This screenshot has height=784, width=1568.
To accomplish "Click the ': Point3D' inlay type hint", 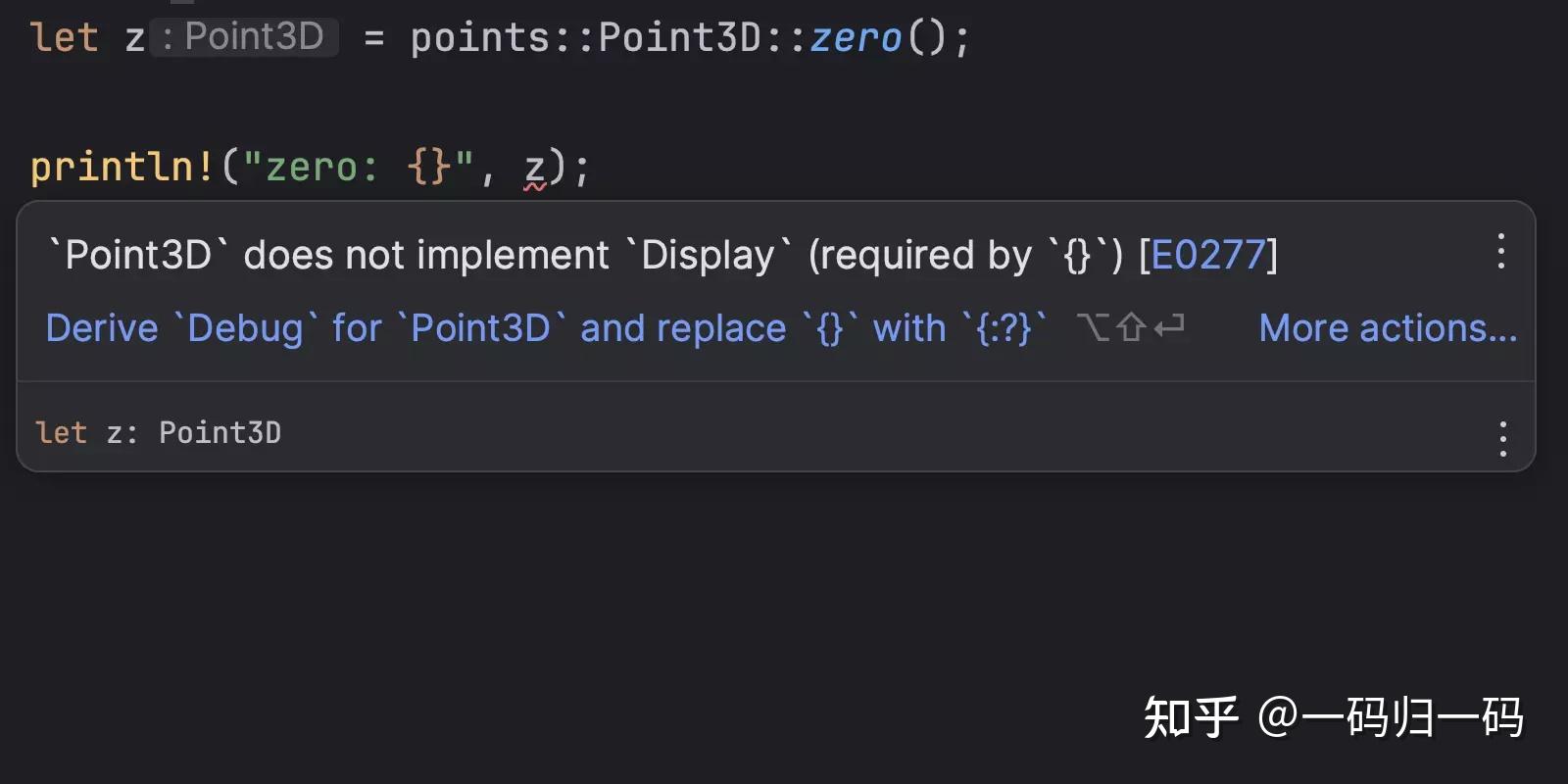I will tap(245, 37).
